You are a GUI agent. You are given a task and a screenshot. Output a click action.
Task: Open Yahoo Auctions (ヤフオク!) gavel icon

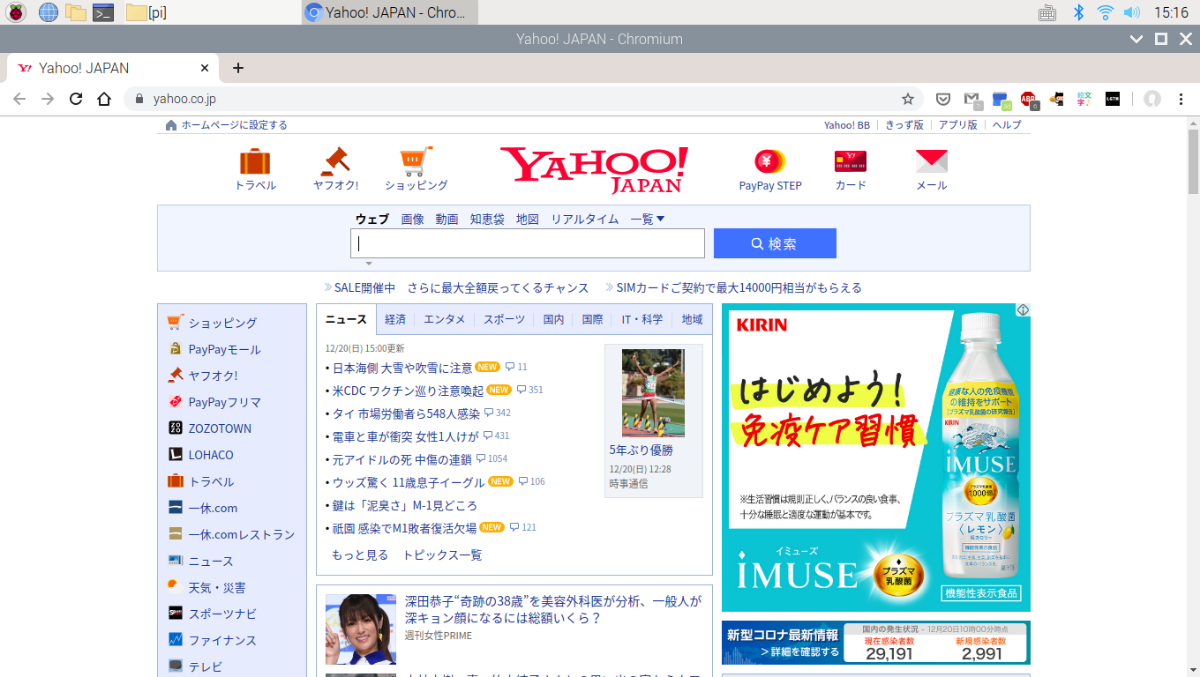coord(335,161)
